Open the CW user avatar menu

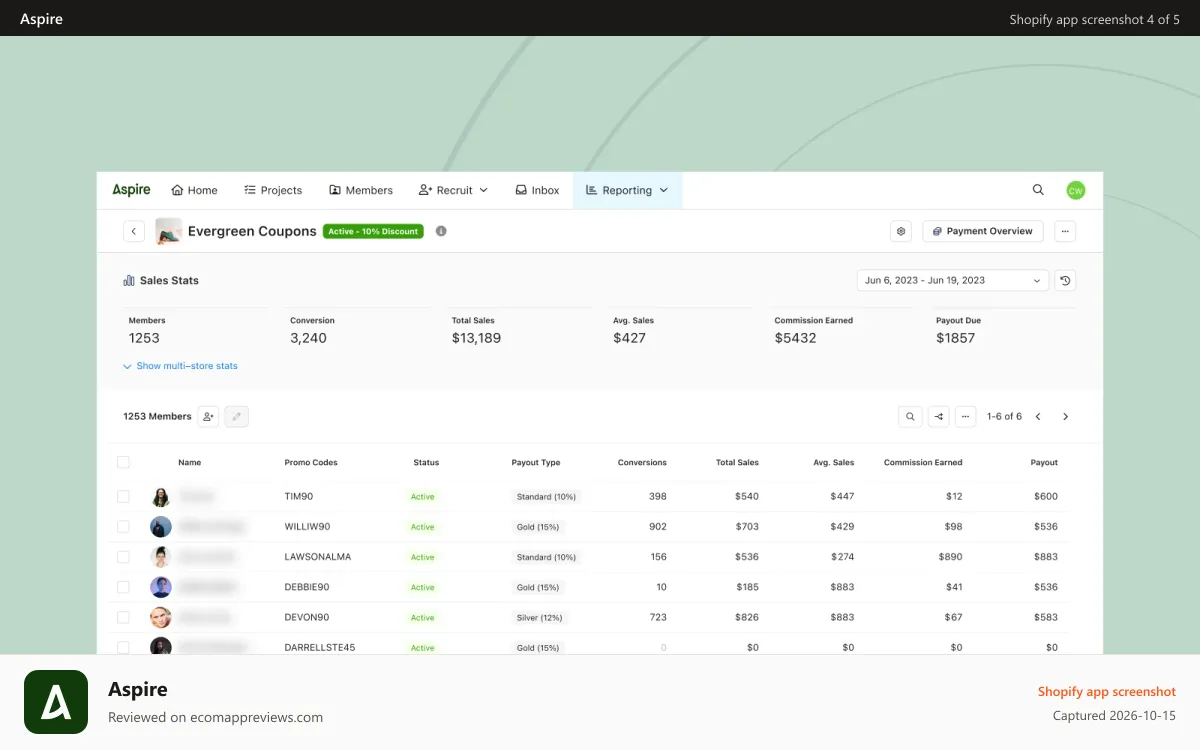(1075, 190)
